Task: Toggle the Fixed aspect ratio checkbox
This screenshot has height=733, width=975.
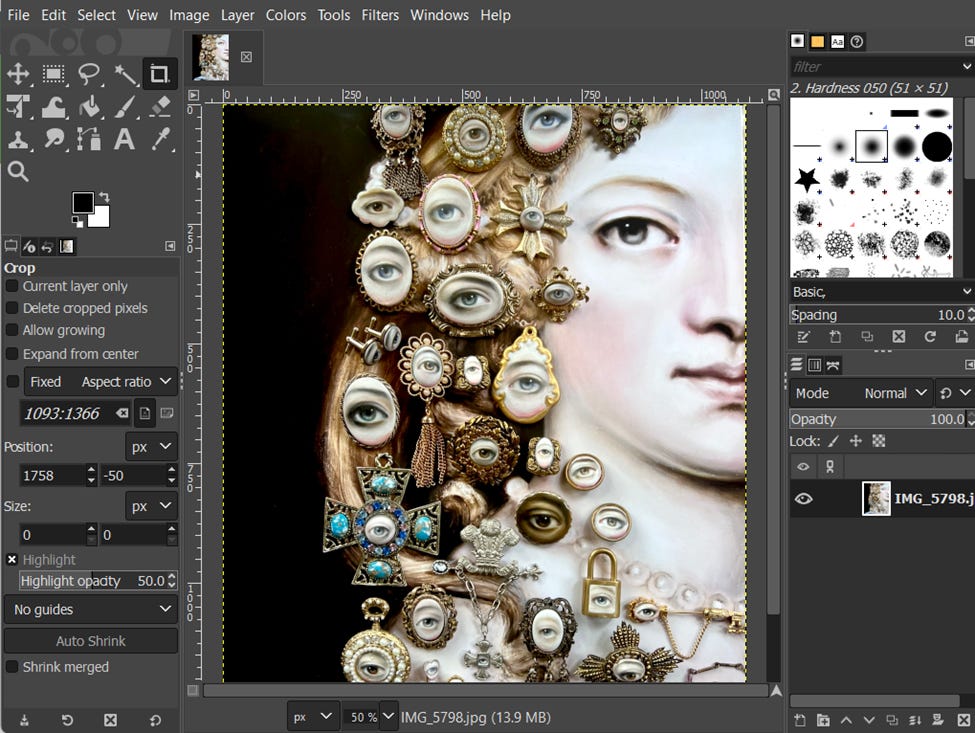Action: click(12, 381)
